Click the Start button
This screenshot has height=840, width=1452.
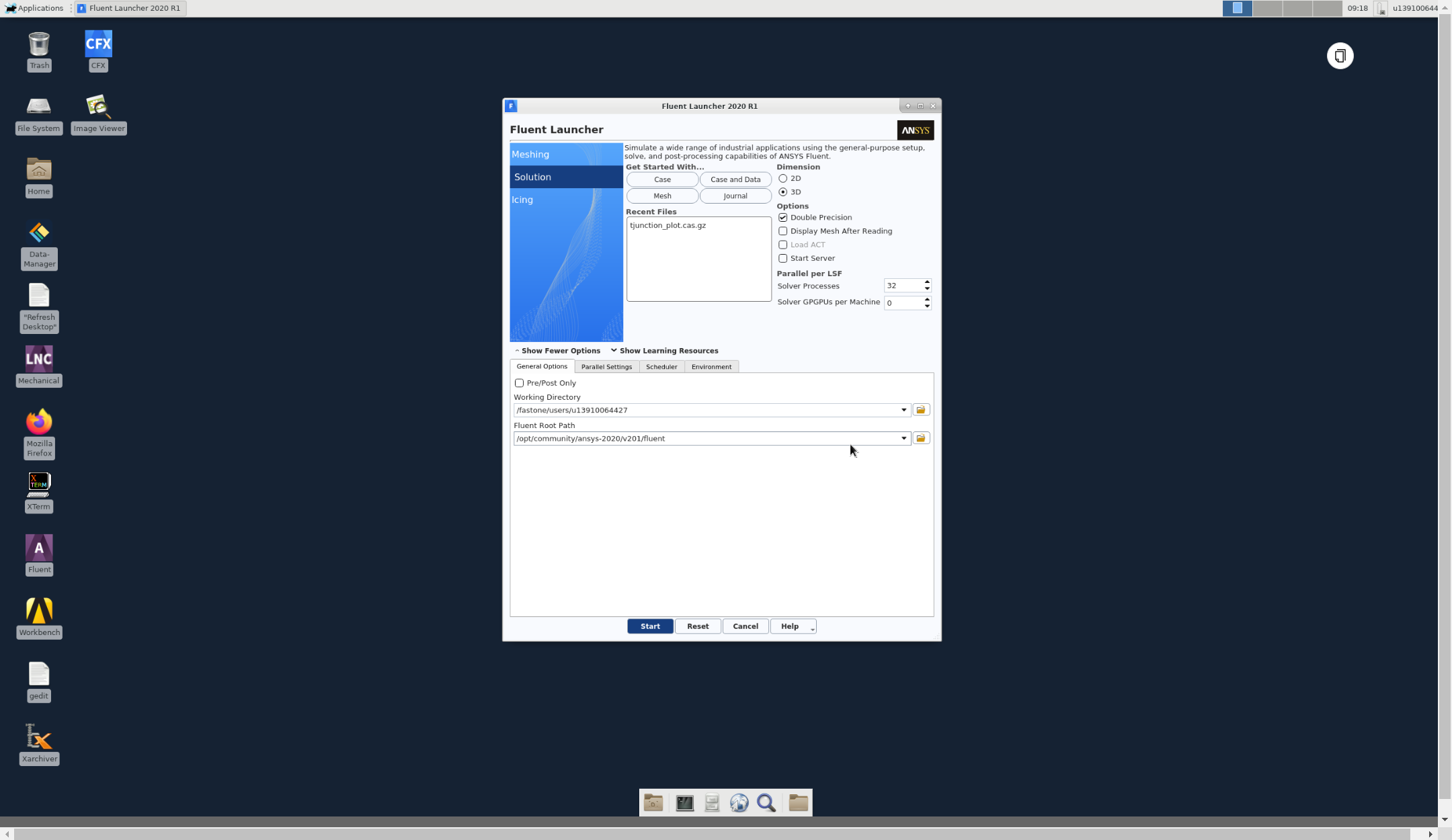650,626
